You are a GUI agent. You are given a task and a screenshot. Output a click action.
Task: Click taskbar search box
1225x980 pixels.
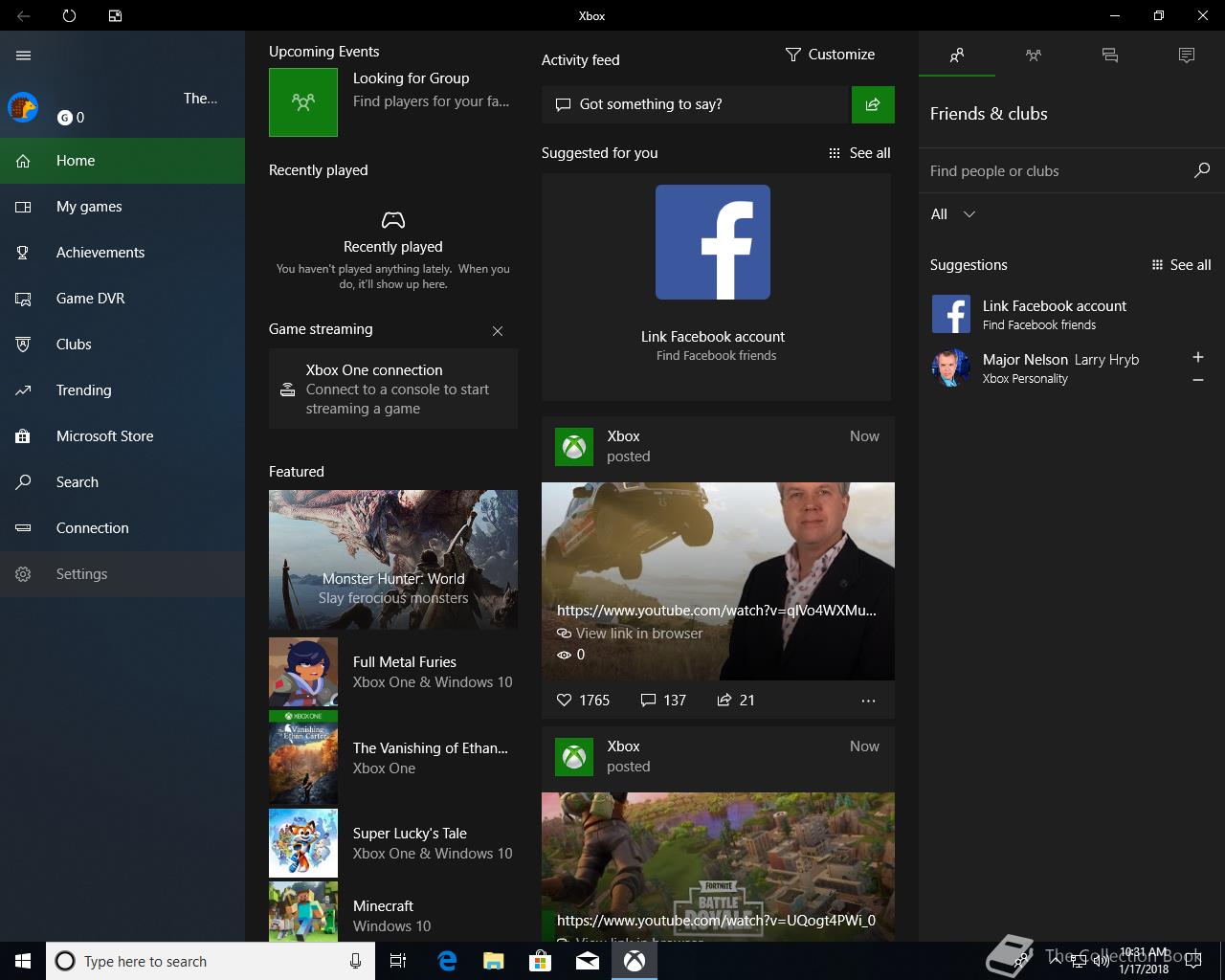[210, 961]
